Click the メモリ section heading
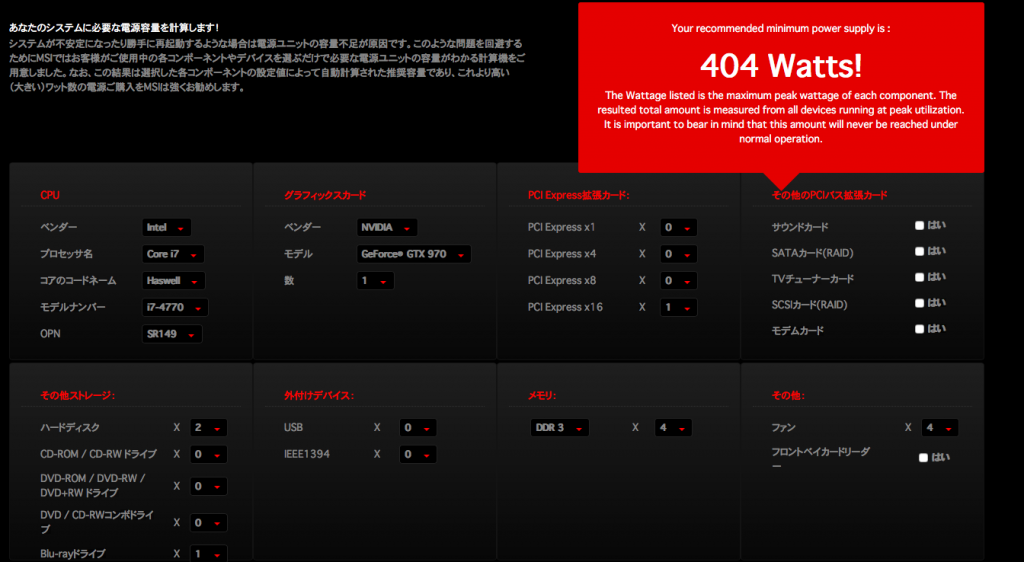Screen dimensions: 1024x562 (x=541, y=396)
